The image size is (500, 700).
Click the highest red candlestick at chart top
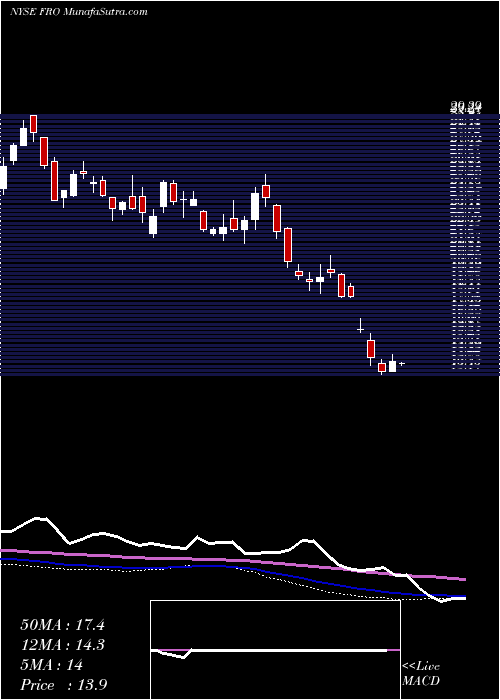33,124
